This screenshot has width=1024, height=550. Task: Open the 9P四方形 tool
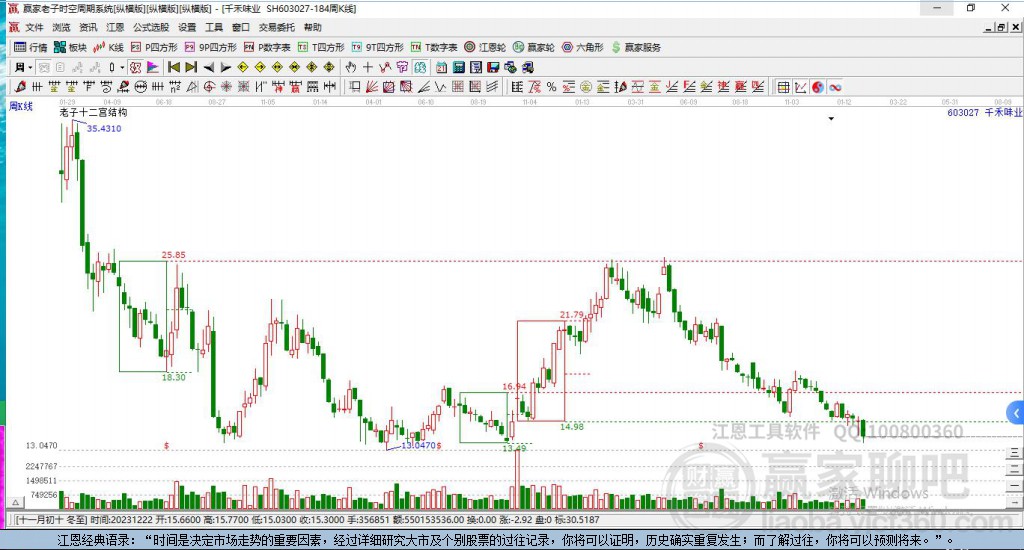tap(211, 47)
